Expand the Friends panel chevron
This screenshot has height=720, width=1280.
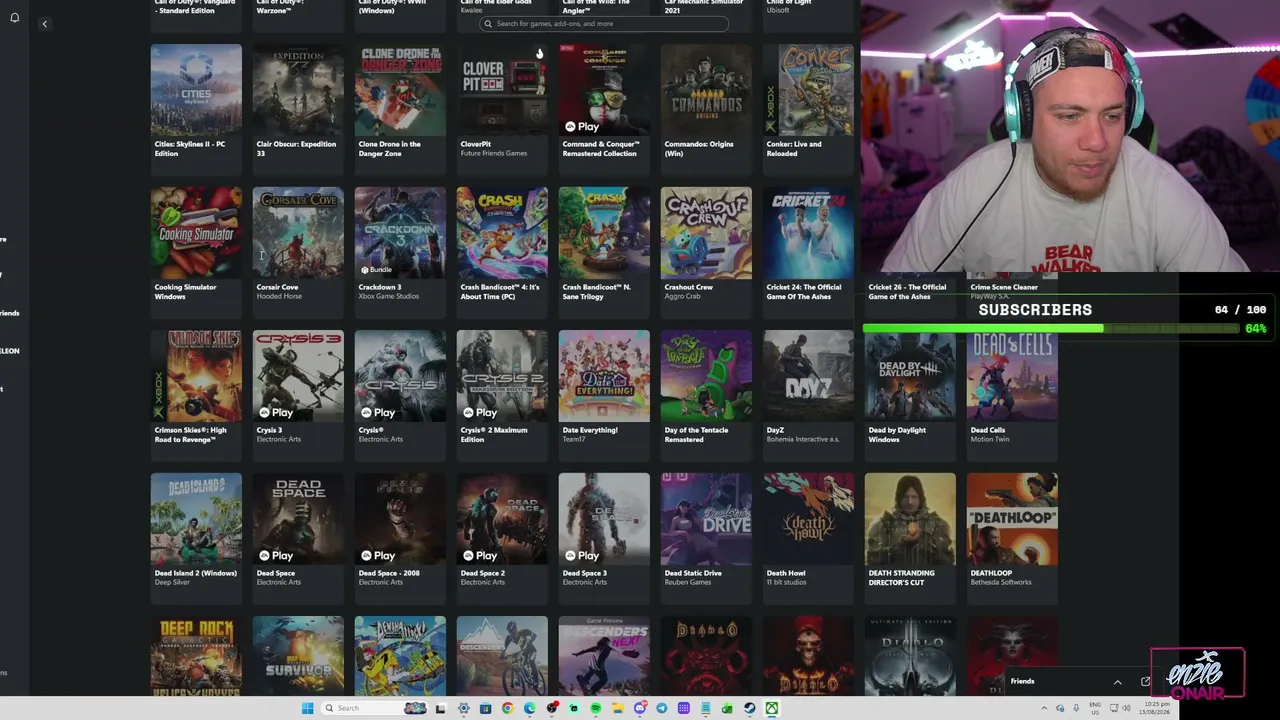coord(1117,682)
